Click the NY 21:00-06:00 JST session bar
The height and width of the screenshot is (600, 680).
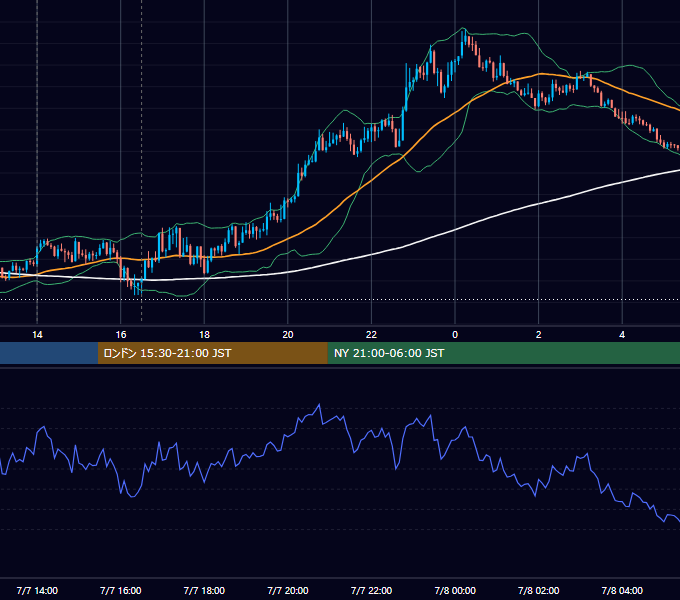point(503,353)
